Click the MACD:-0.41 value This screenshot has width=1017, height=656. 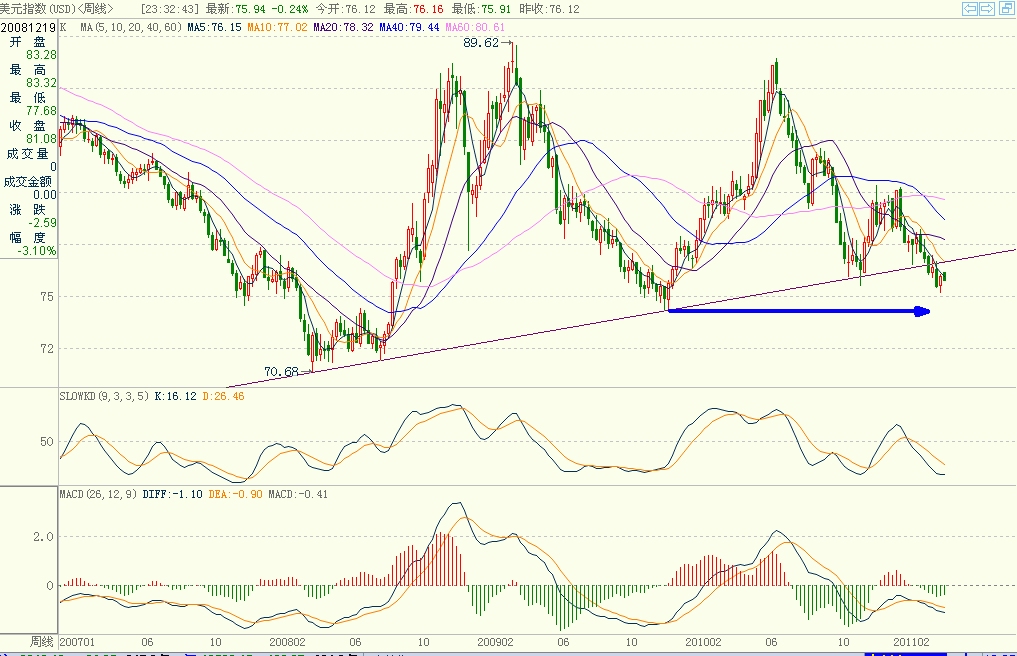point(298,494)
